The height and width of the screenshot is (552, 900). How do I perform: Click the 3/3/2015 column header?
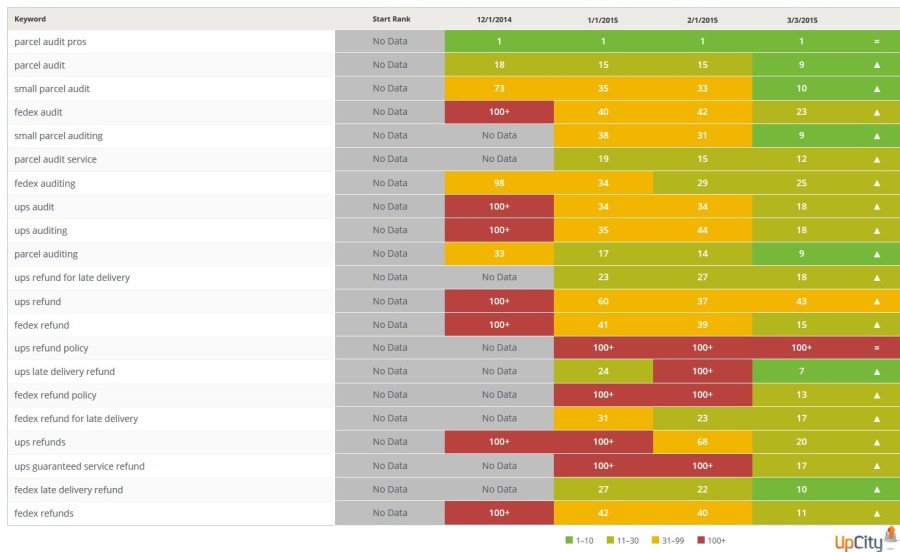click(x=801, y=19)
